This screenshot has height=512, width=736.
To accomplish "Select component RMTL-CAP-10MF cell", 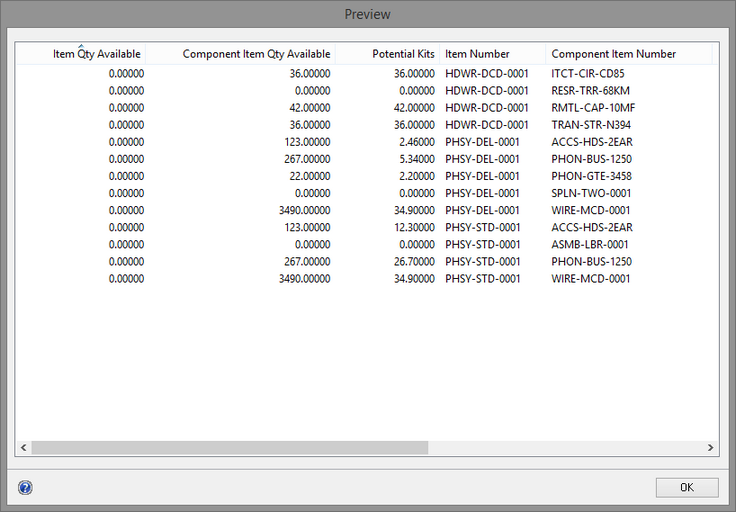I will click(593, 108).
